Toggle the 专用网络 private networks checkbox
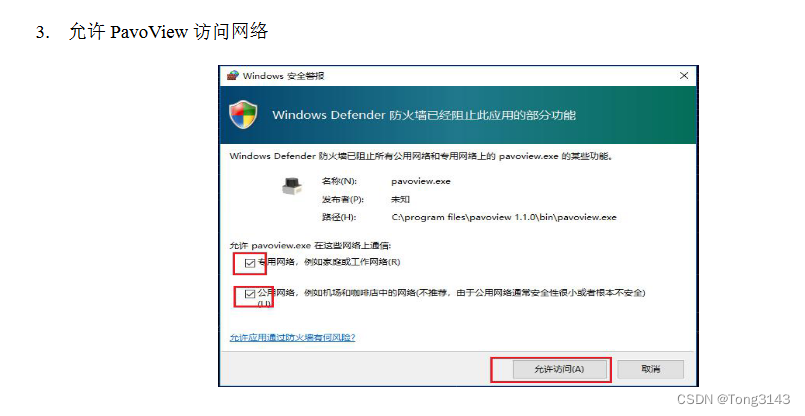The width and height of the screenshot is (805, 416). click(x=250, y=263)
